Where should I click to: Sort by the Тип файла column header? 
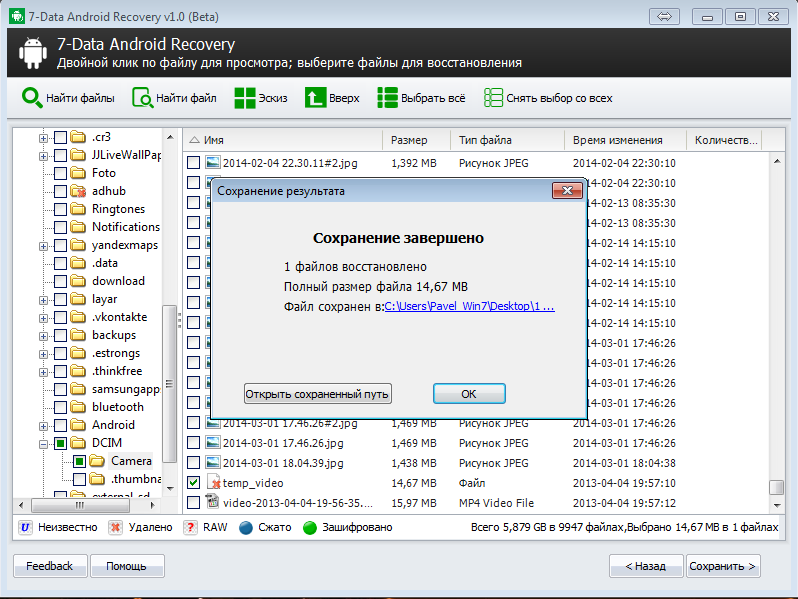coord(507,140)
